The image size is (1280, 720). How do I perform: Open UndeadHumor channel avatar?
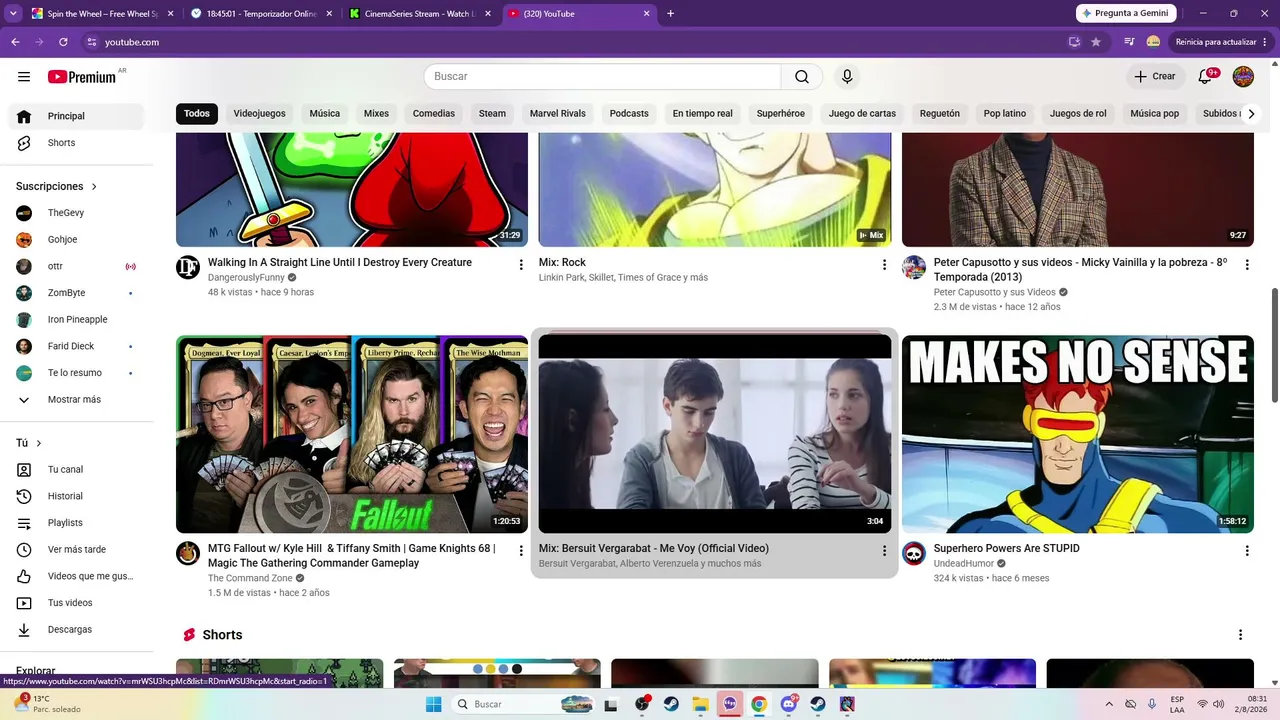914,553
